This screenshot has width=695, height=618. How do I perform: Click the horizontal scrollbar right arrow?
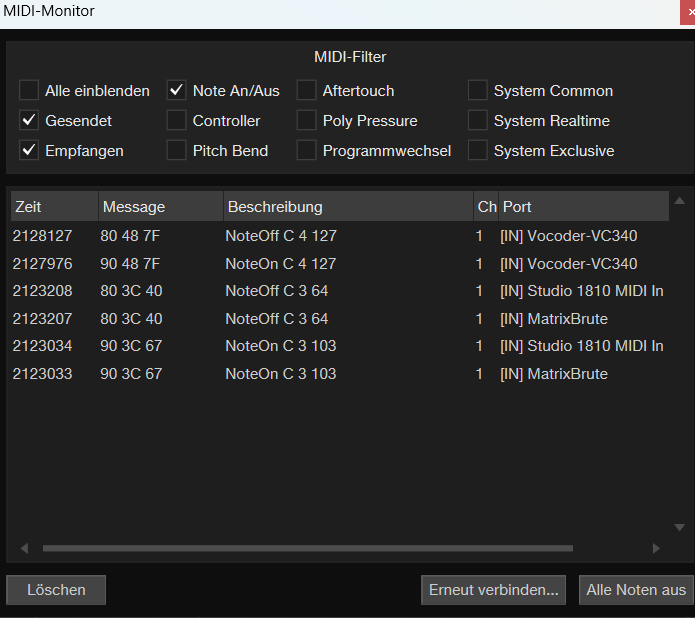656,548
